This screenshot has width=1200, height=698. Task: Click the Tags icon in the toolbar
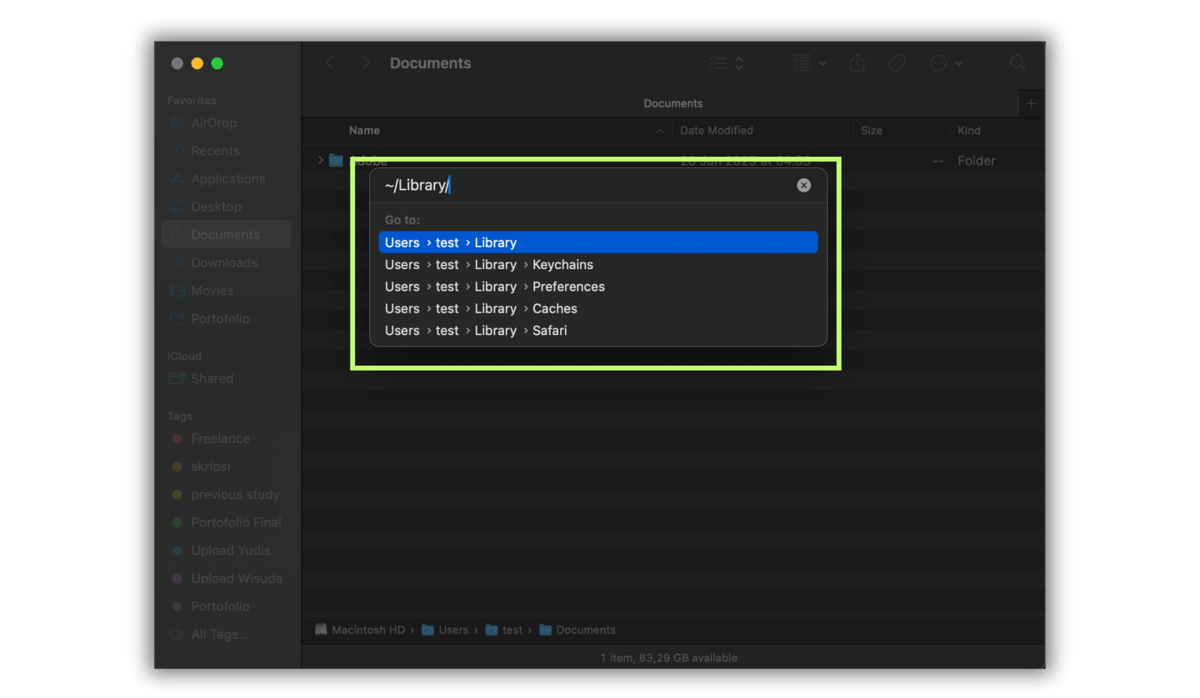tap(896, 62)
